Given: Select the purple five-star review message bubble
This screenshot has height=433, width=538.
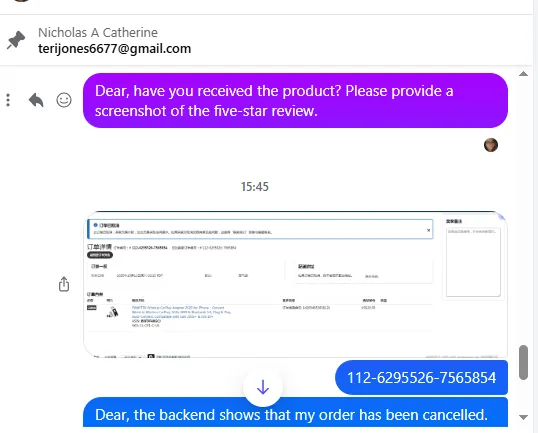Looking at the screenshot, I should click(x=295, y=101).
